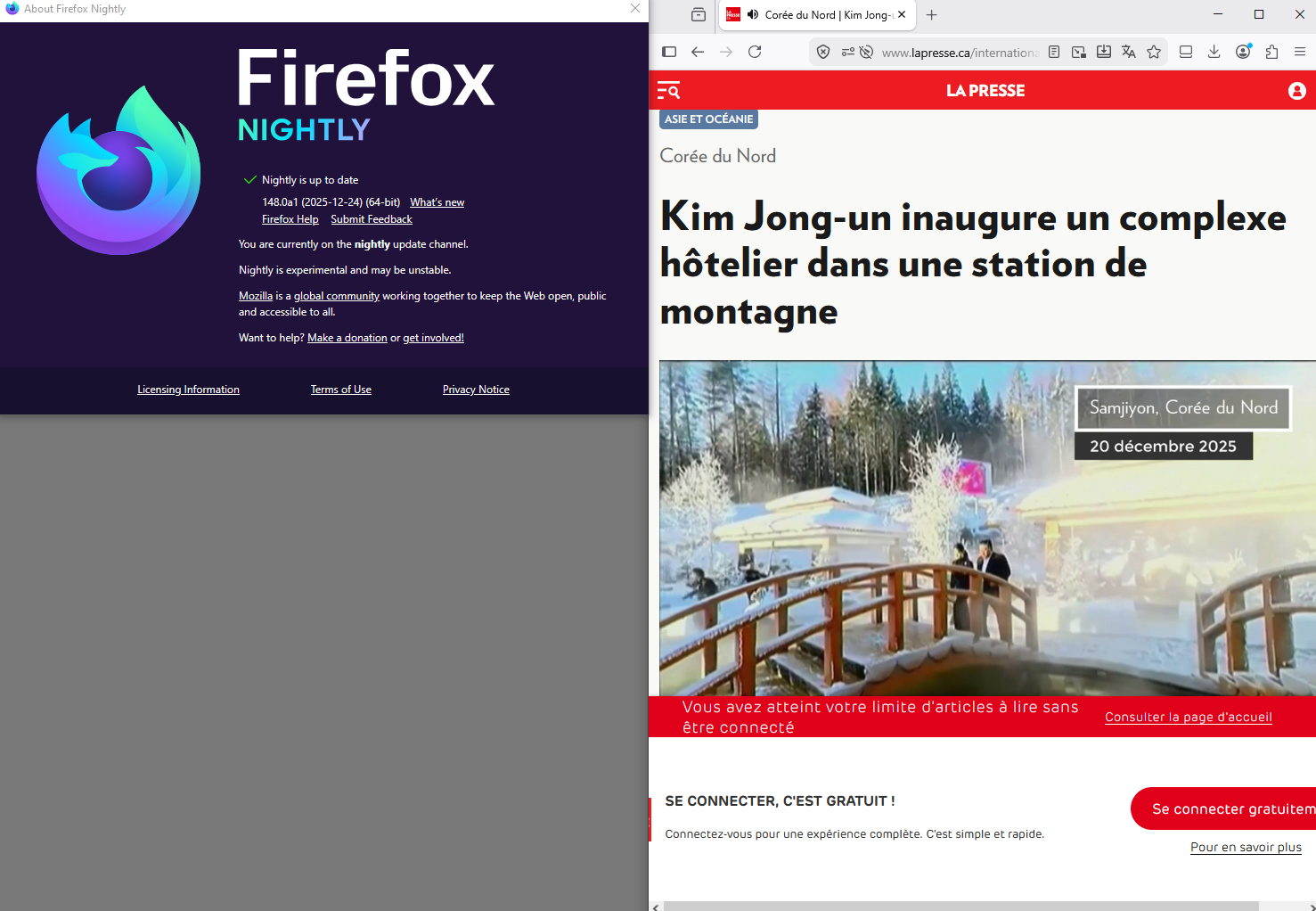Select the ASIE ET OCÉANIE section tag
This screenshot has width=1316, height=911.
709,119
